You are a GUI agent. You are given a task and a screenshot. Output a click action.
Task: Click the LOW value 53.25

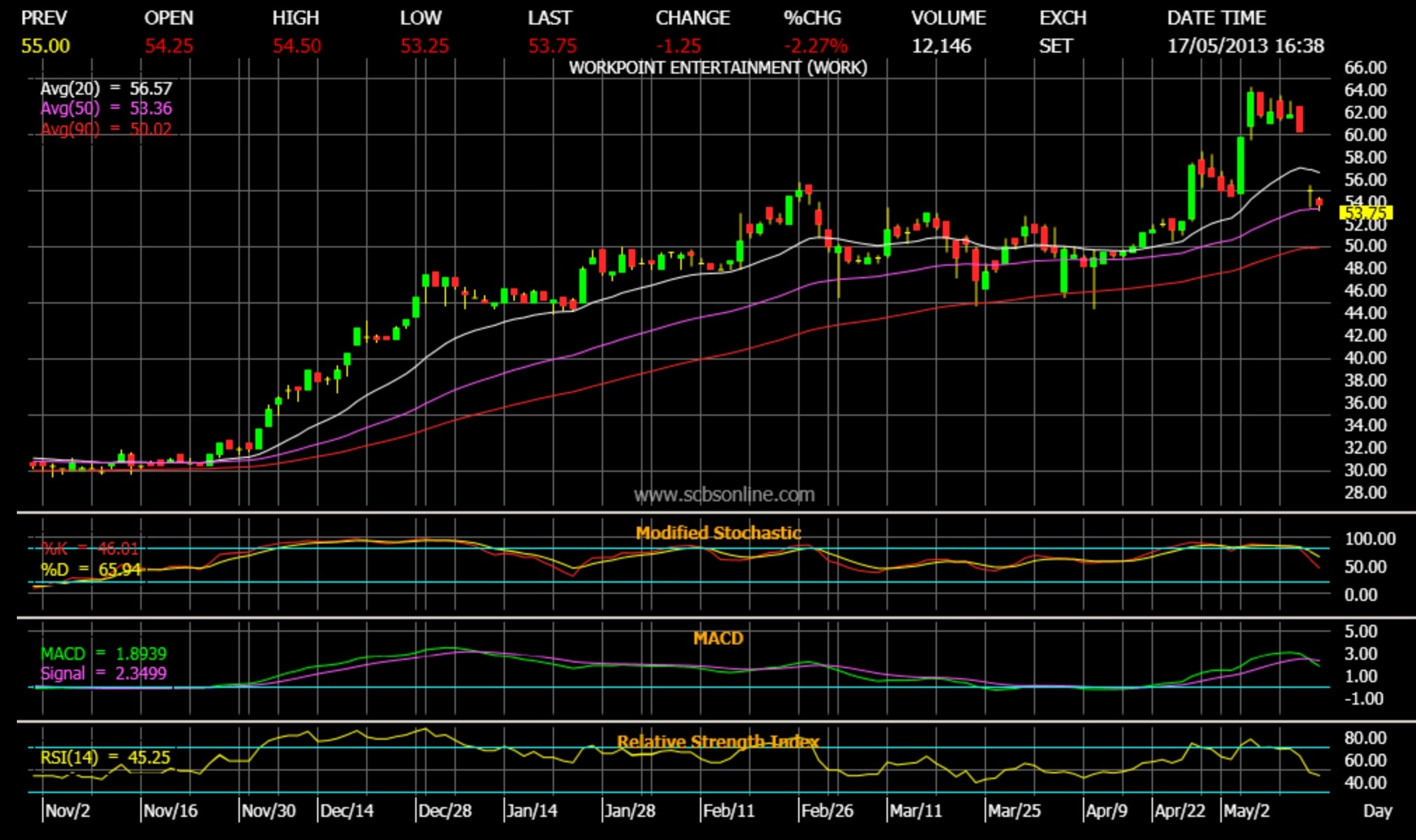point(424,46)
